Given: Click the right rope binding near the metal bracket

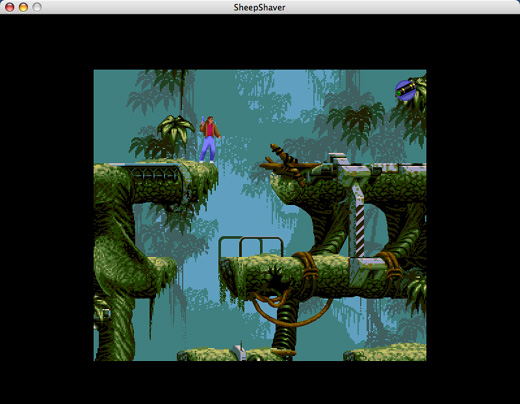Looking at the screenshot, I should point(391,265).
